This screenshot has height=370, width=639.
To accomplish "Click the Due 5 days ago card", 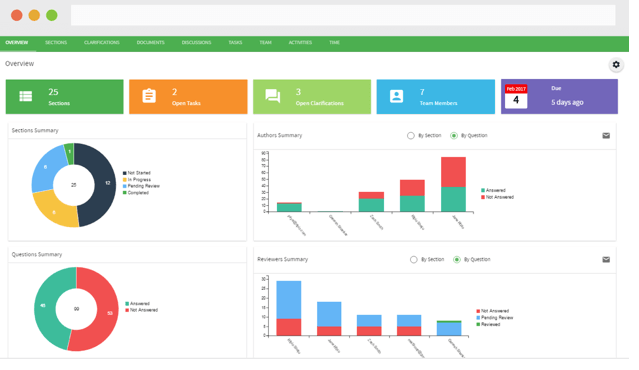I will click(559, 97).
